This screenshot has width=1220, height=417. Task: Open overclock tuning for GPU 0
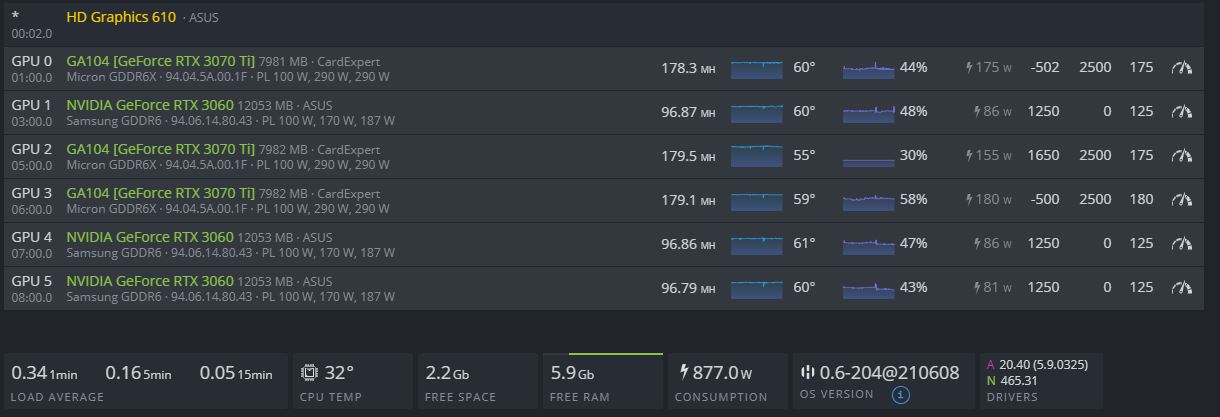(x=1182, y=68)
